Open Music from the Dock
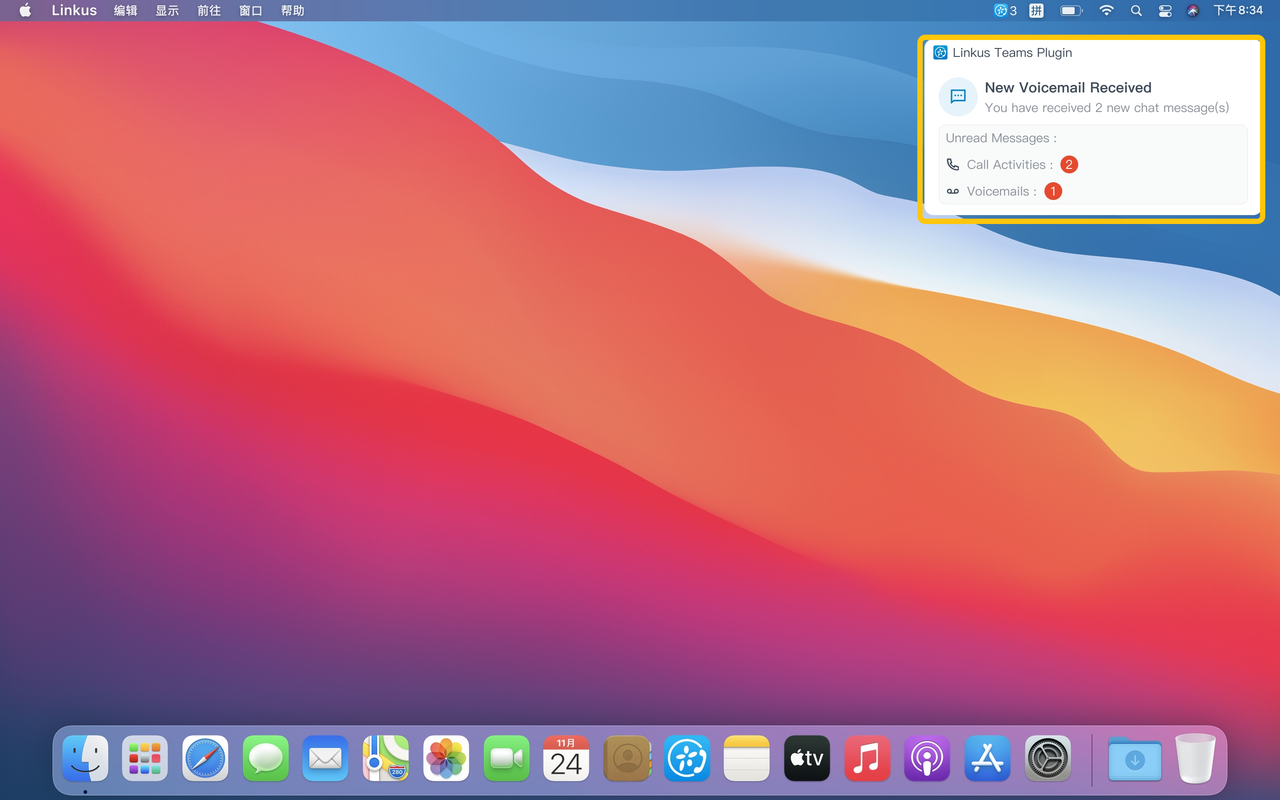The height and width of the screenshot is (800, 1280). pyautogui.click(x=867, y=759)
